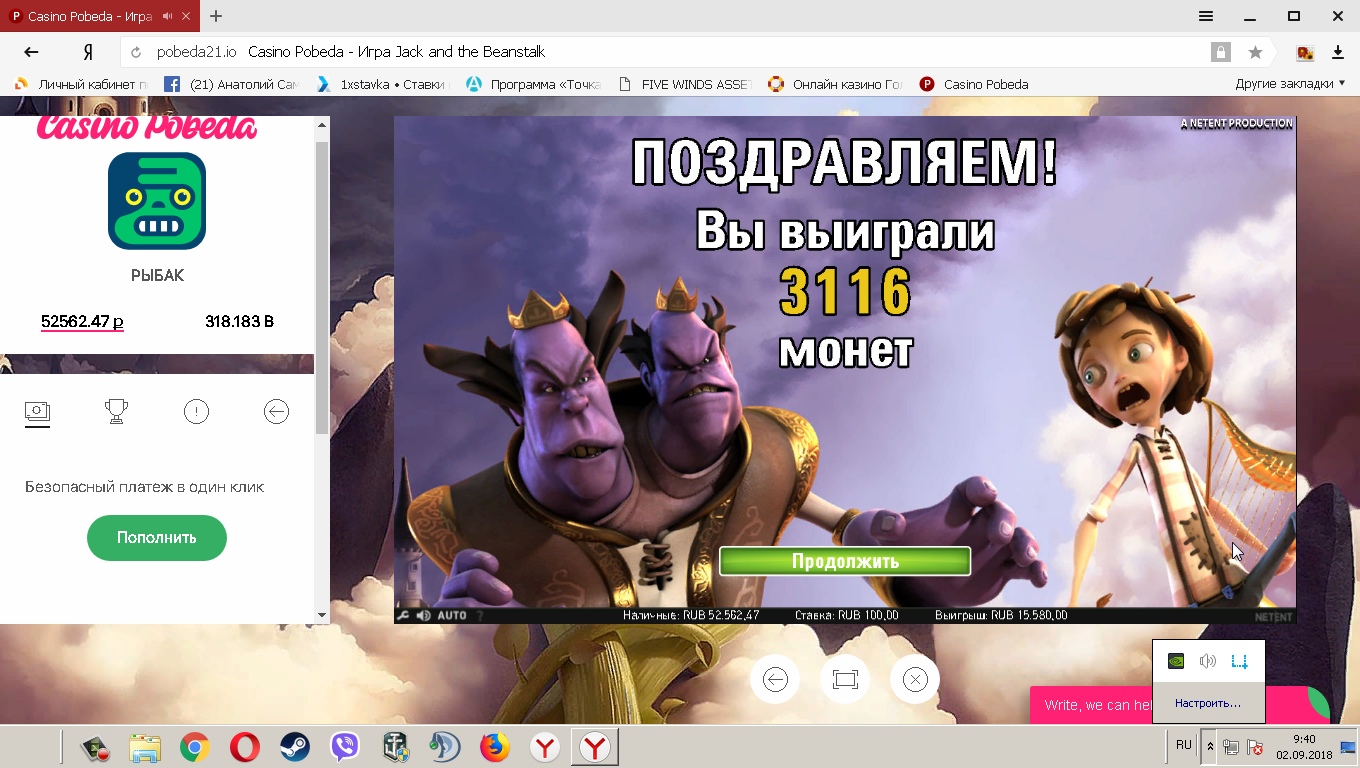Viewport: 1360px width, 768px height.
Task: Open NVIDIA icon in the tray popup
Action: coord(1177,661)
